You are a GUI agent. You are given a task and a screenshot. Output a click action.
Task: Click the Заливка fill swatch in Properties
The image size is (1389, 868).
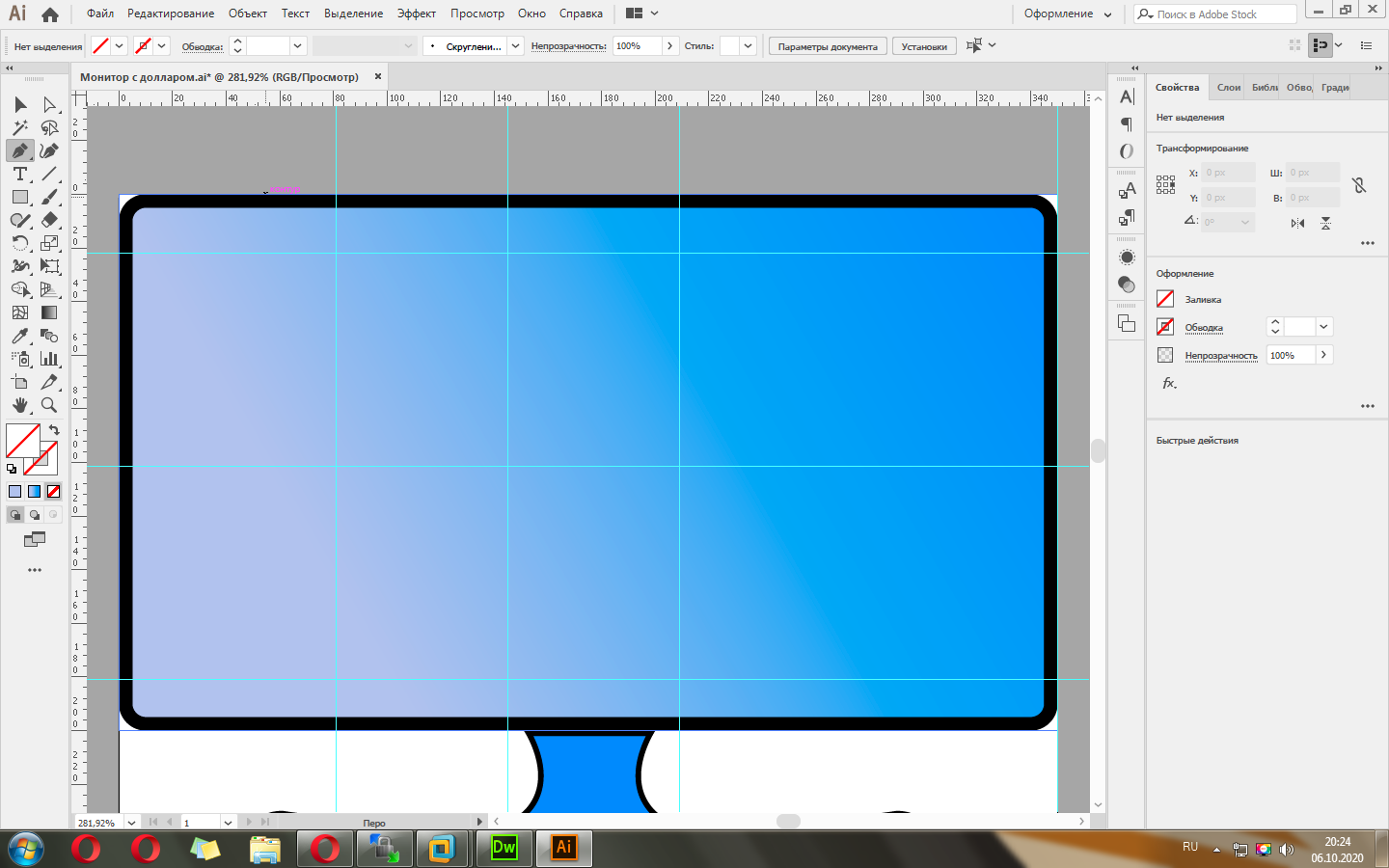click(x=1165, y=299)
